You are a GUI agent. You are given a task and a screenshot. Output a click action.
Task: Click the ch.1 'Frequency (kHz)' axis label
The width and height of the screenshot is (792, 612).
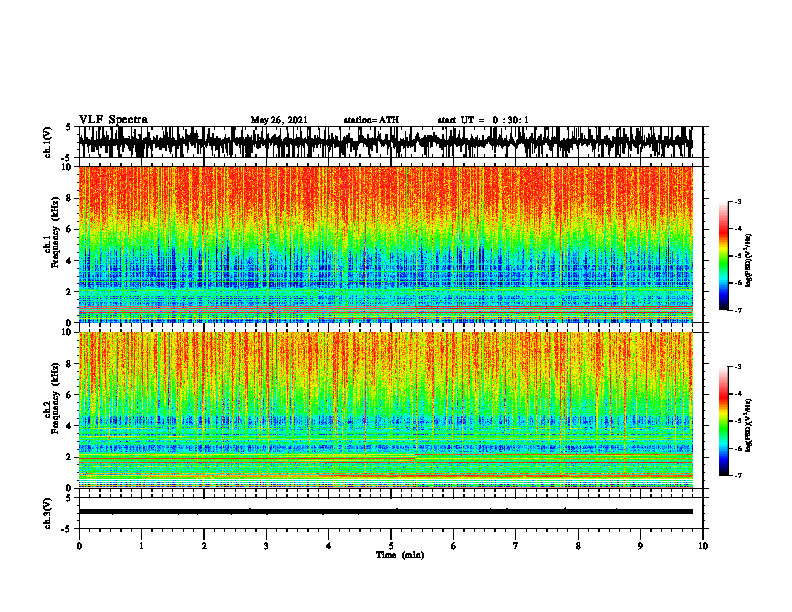coord(55,232)
